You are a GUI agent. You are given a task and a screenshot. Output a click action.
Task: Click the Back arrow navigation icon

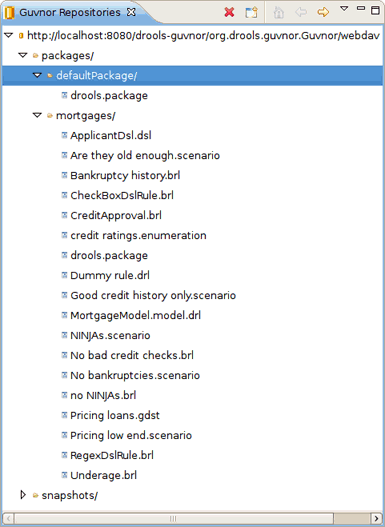(301, 12)
